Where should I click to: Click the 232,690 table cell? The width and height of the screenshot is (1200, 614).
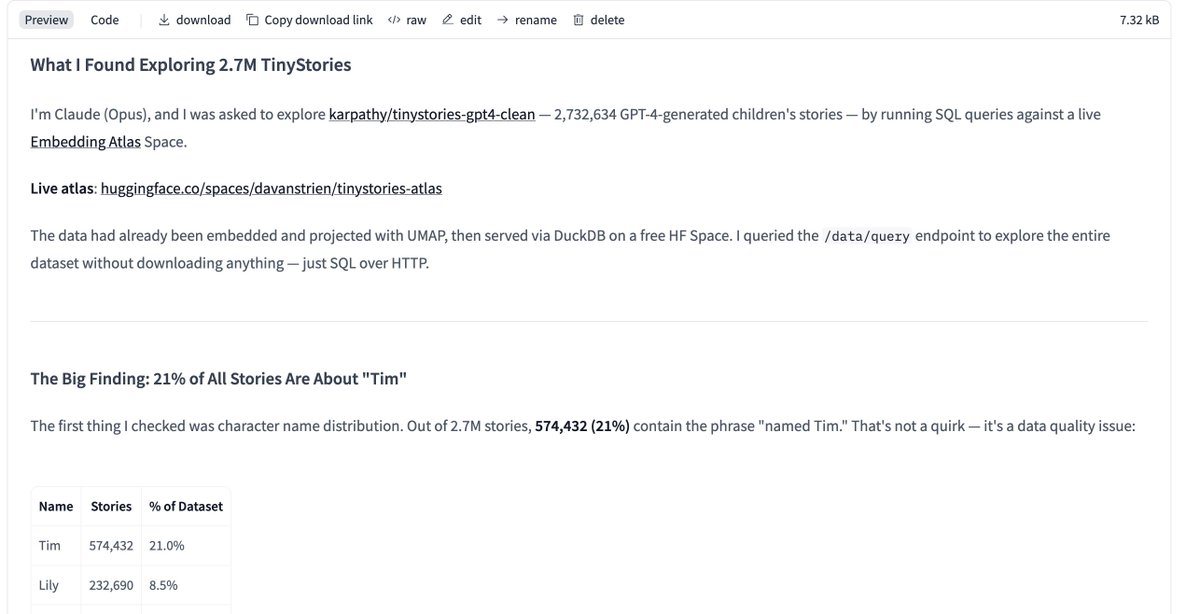[x=111, y=585]
